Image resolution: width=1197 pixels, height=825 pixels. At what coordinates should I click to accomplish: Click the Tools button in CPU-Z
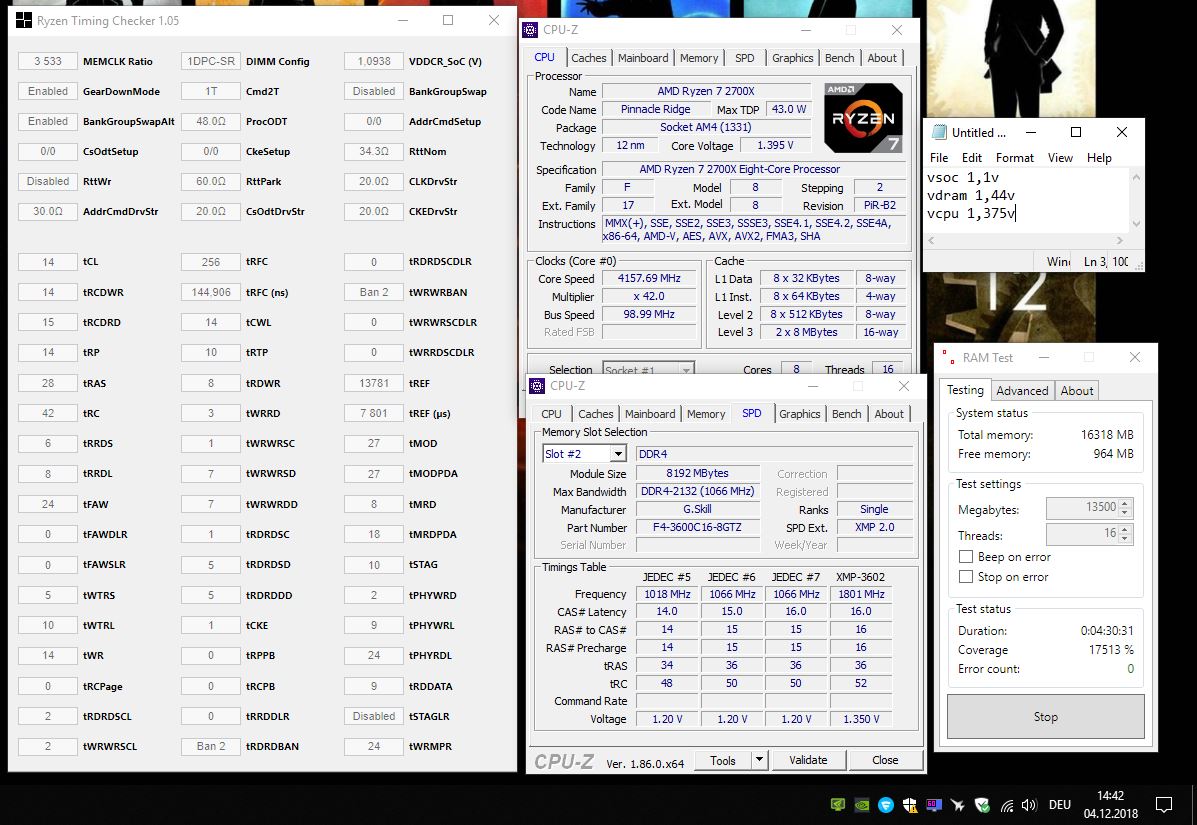click(x=722, y=760)
